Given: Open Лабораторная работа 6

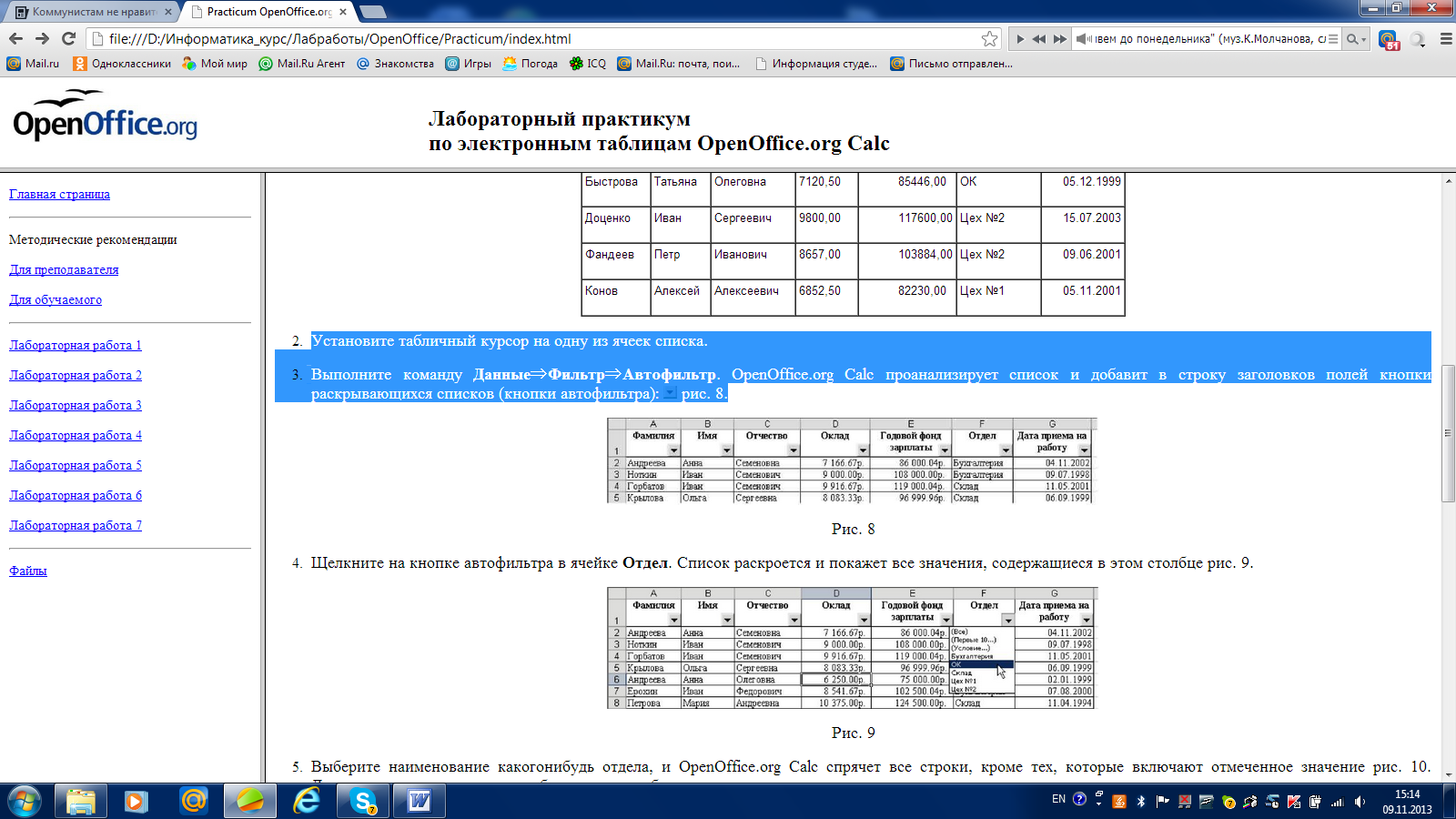Looking at the screenshot, I should click(76, 495).
